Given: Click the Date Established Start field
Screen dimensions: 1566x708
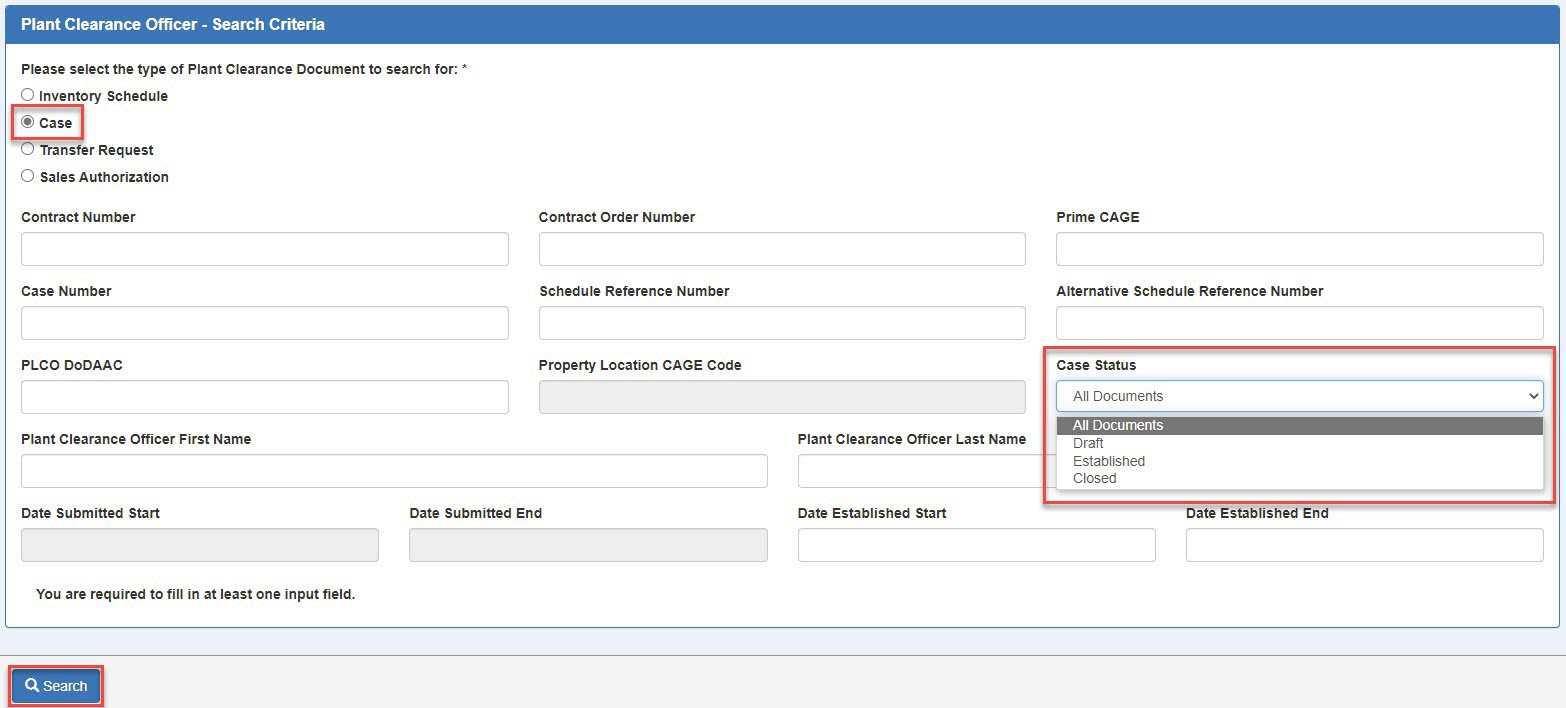Looking at the screenshot, I should pos(976,544).
